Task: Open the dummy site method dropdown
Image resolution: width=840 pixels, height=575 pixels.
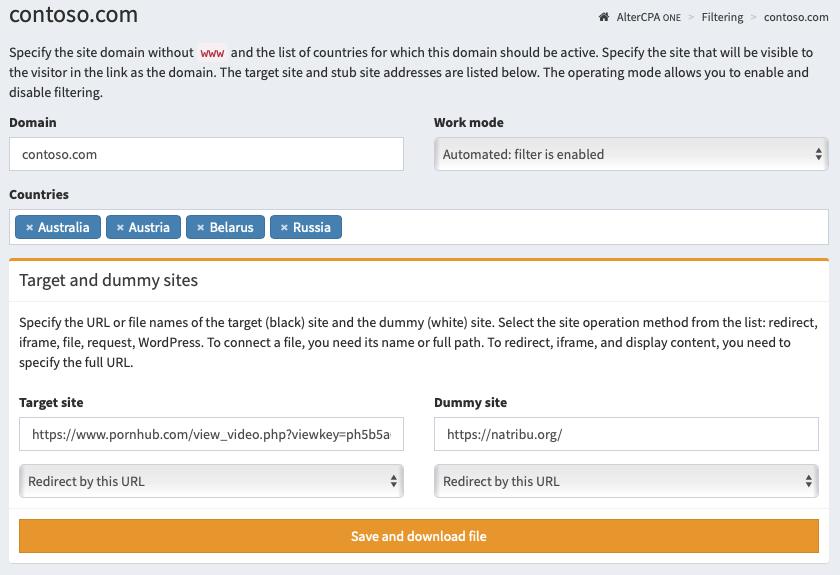Action: pos(626,481)
